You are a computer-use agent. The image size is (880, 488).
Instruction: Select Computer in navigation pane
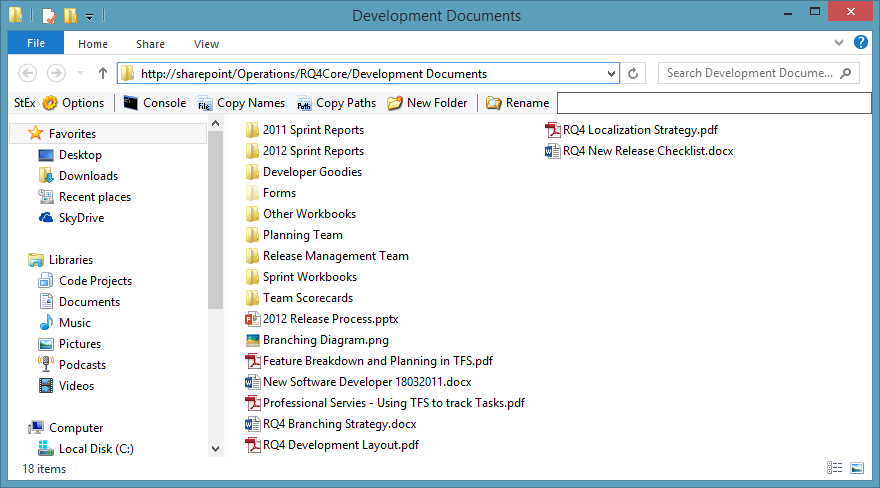click(x=65, y=428)
